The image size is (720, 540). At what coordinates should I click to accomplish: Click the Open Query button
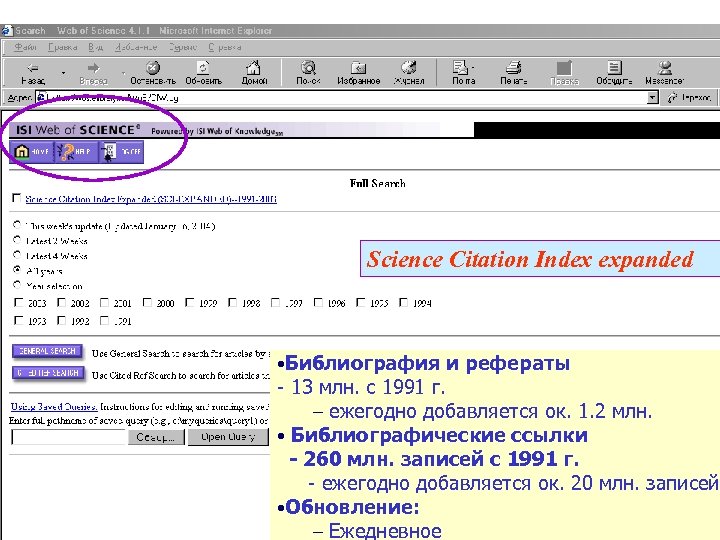coord(228,437)
